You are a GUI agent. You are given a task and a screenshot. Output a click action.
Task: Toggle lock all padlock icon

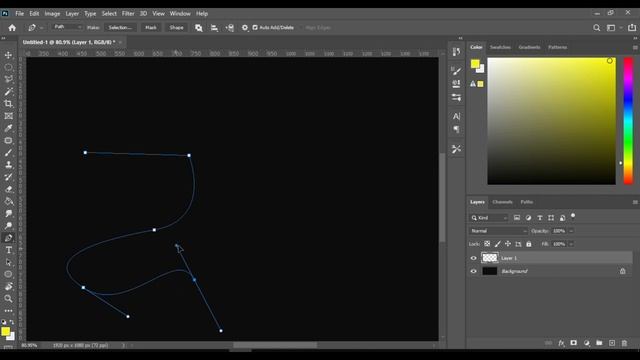529,244
